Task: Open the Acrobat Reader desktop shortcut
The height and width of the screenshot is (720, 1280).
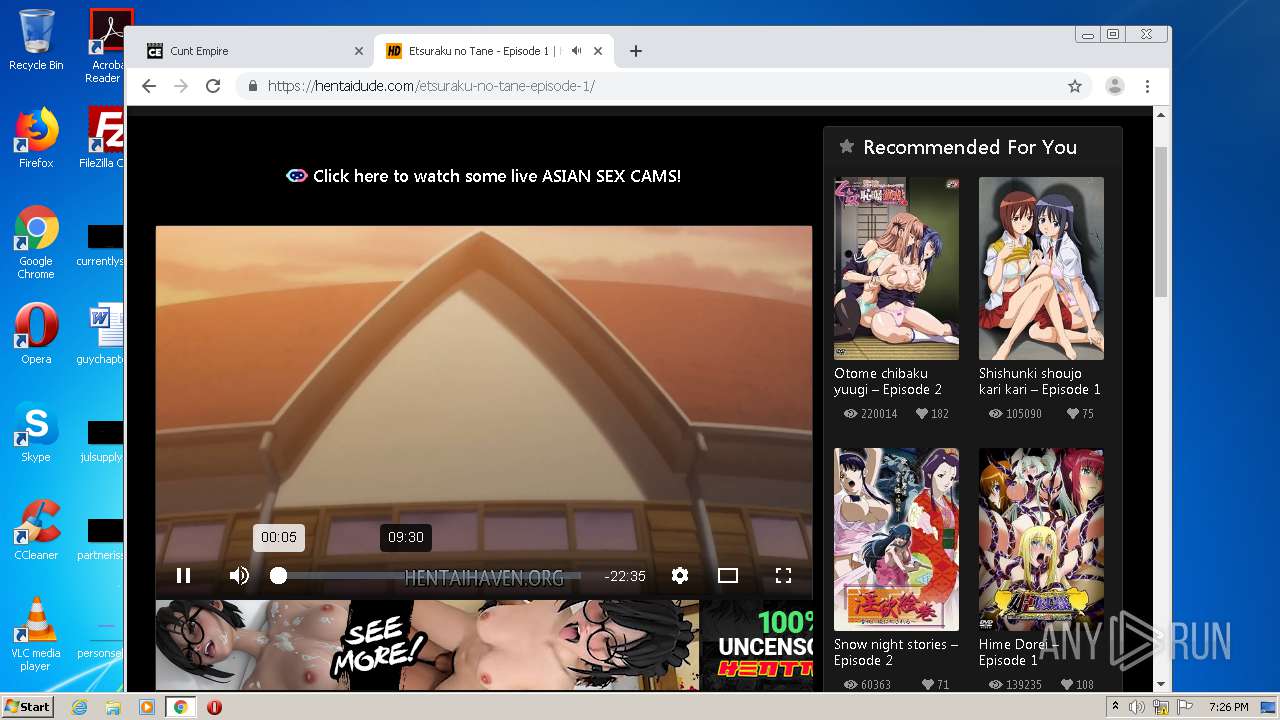Action: pyautogui.click(x=105, y=46)
